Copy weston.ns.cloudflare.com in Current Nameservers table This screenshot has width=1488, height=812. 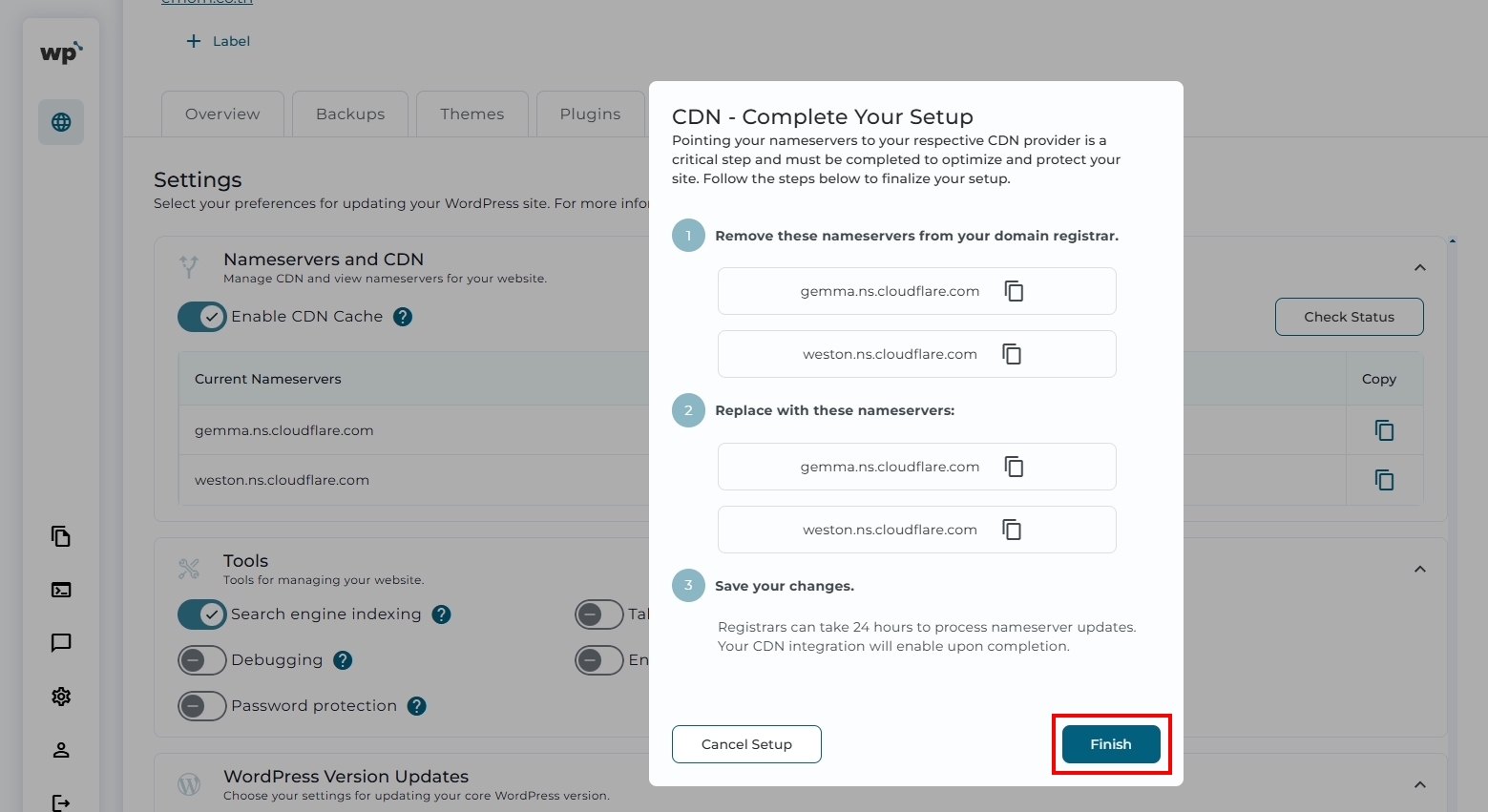point(1384,480)
